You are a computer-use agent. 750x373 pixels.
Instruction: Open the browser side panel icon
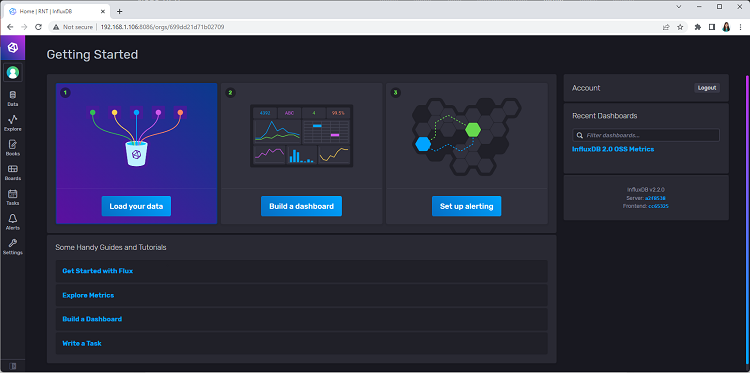(712, 27)
